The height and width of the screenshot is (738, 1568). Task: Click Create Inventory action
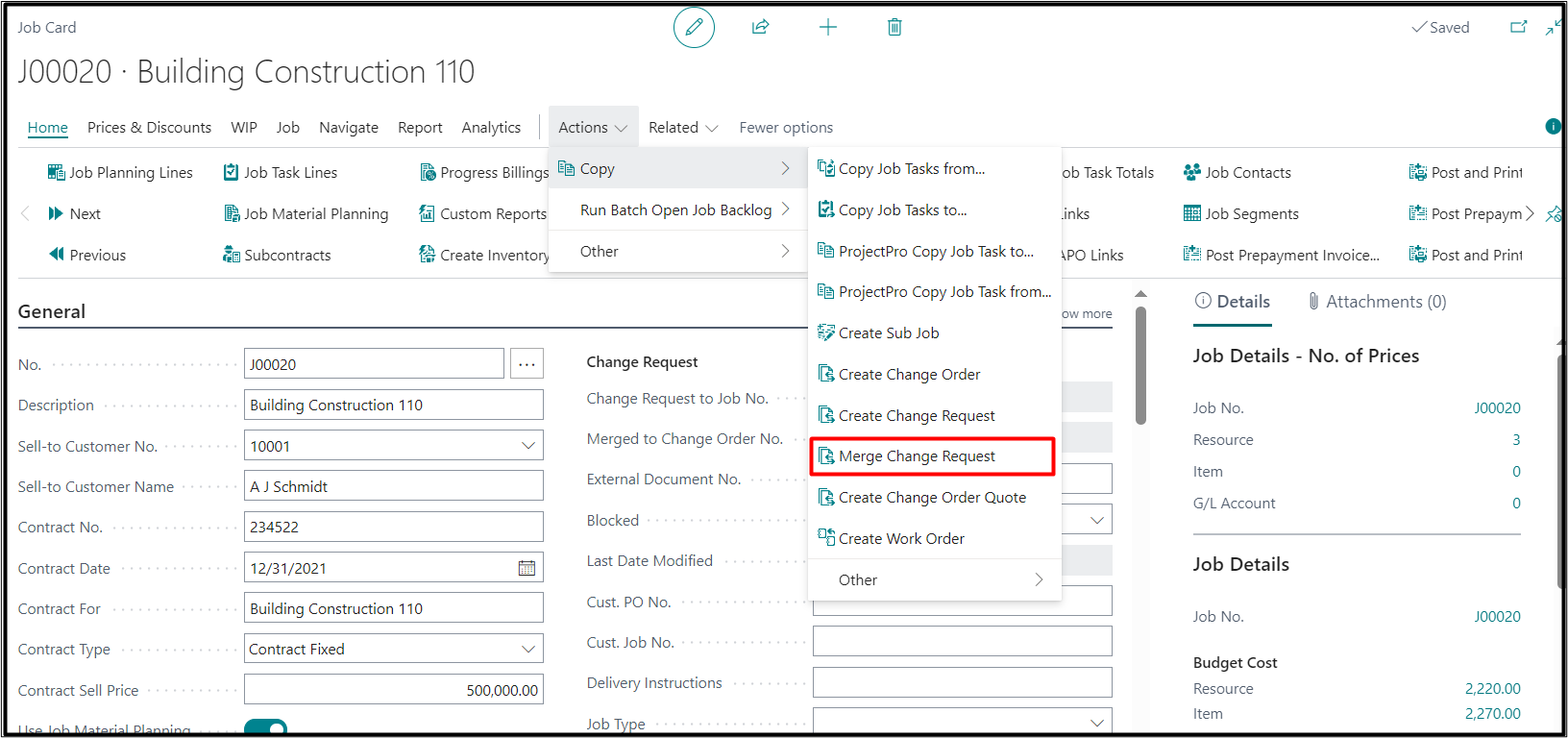tap(484, 255)
